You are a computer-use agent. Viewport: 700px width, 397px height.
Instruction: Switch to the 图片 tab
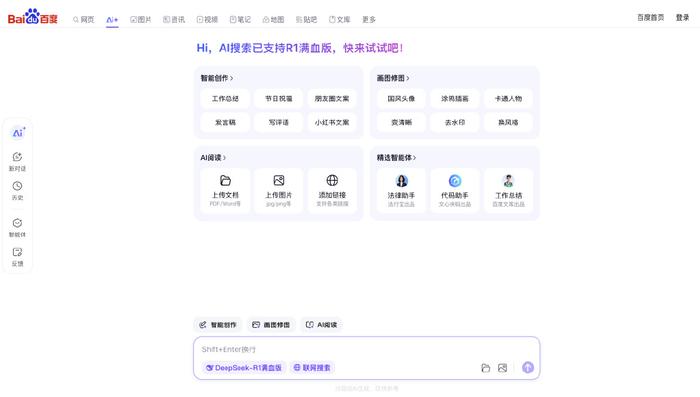point(141,20)
